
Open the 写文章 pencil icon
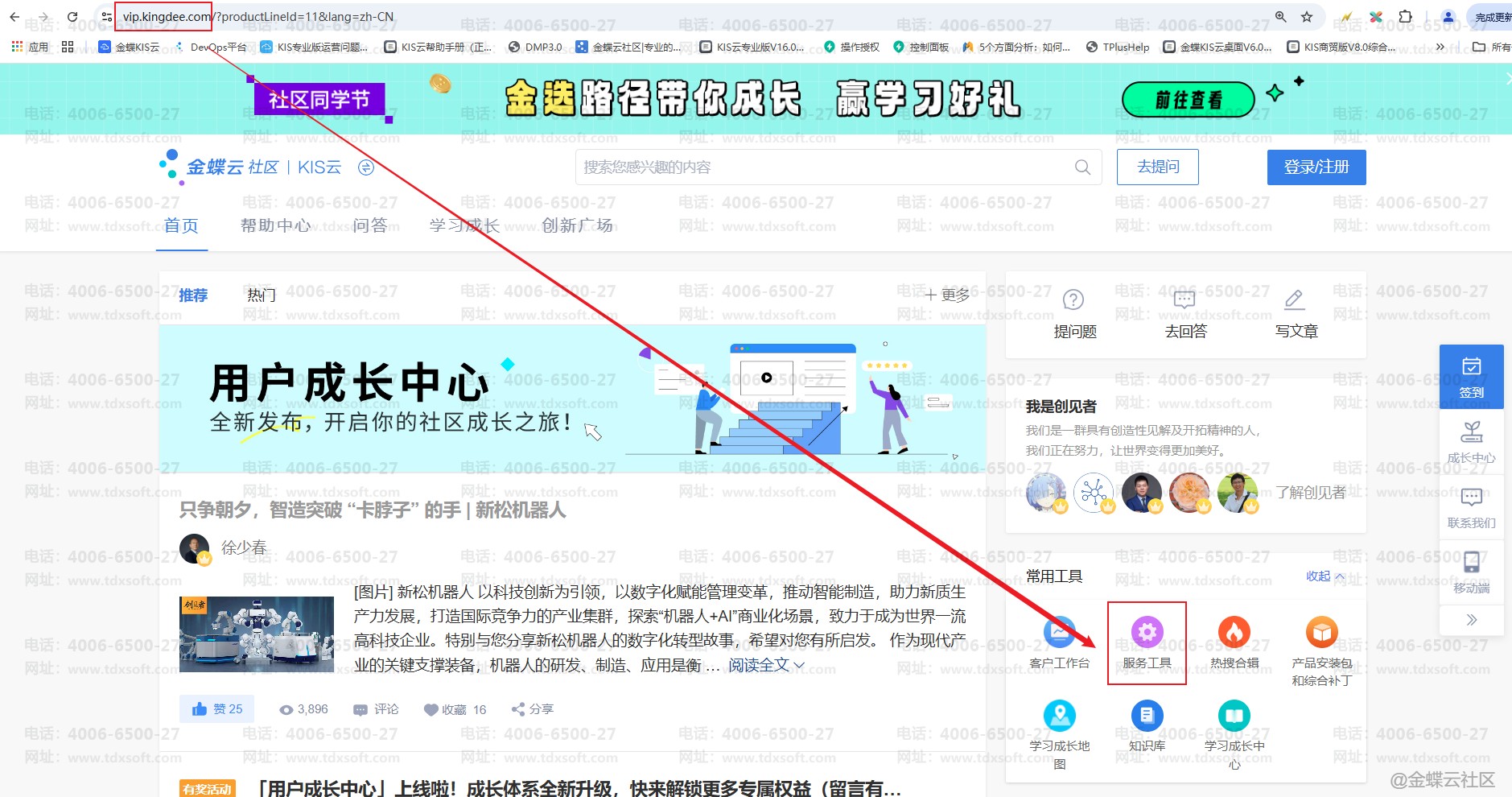[x=1295, y=300]
